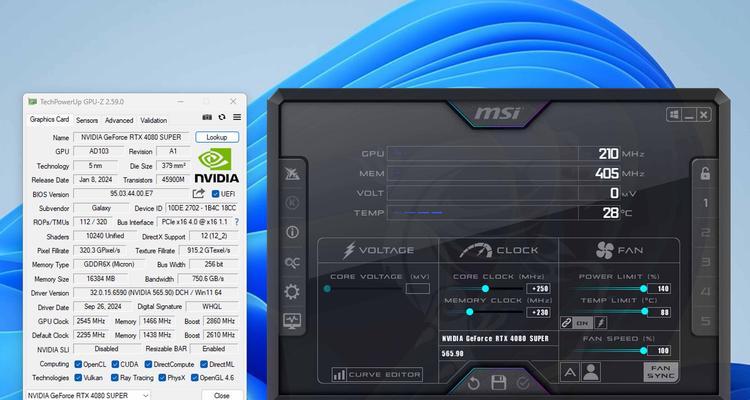Viewport: 750px width, 400px height.
Task: Click Fan Speed 100 value field
Action: 661,351
